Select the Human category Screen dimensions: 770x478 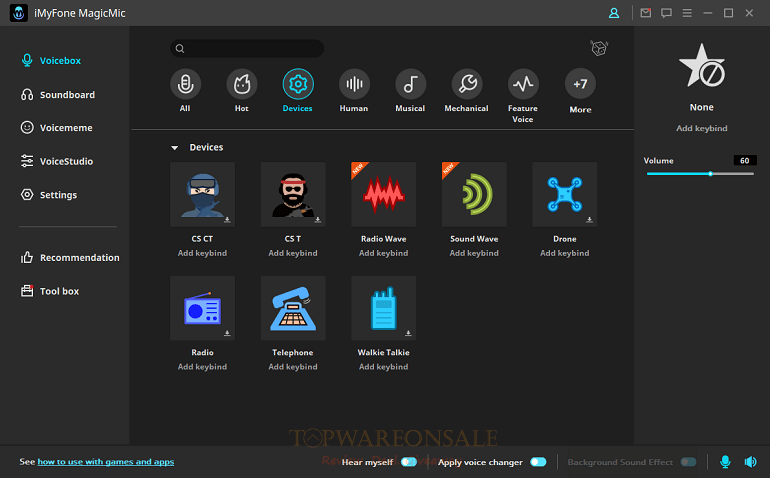pyautogui.click(x=354, y=84)
